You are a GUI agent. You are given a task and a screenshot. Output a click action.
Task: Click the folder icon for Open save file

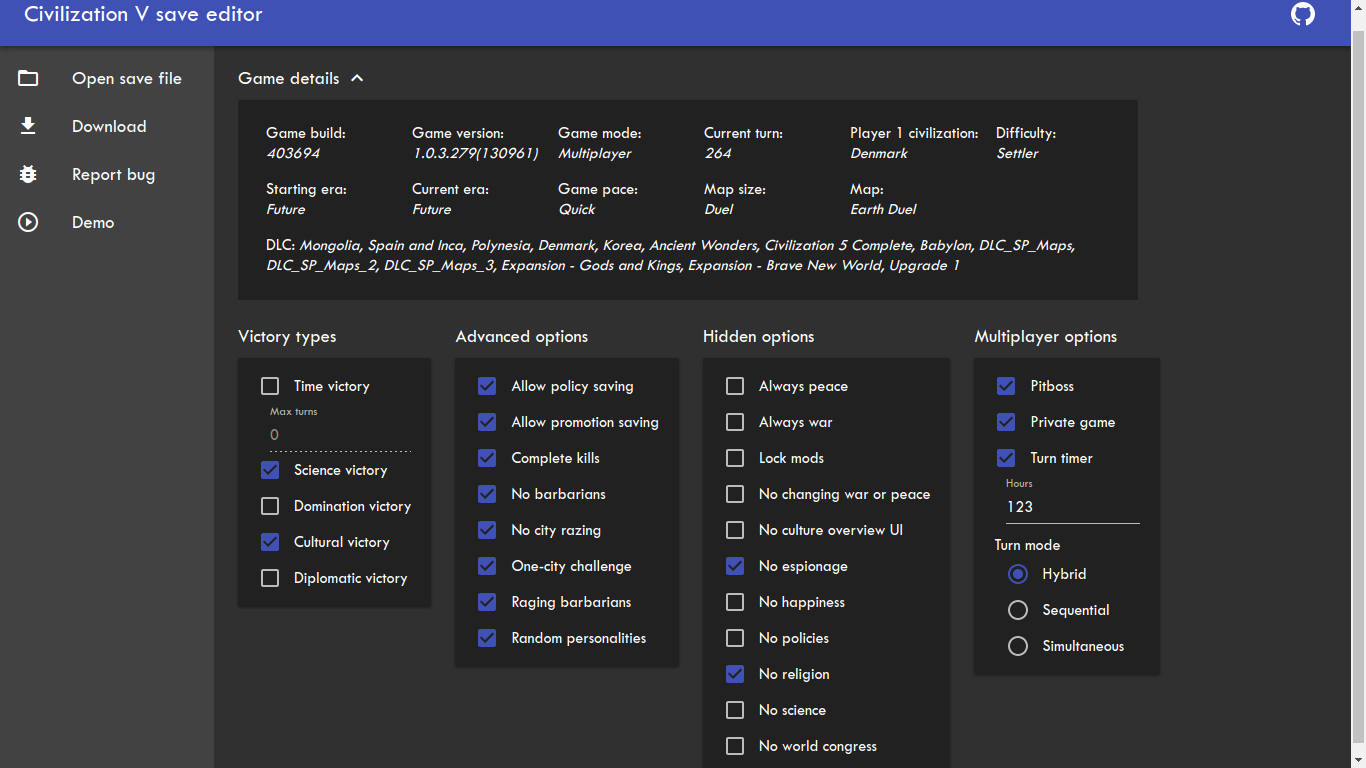coord(28,78)
